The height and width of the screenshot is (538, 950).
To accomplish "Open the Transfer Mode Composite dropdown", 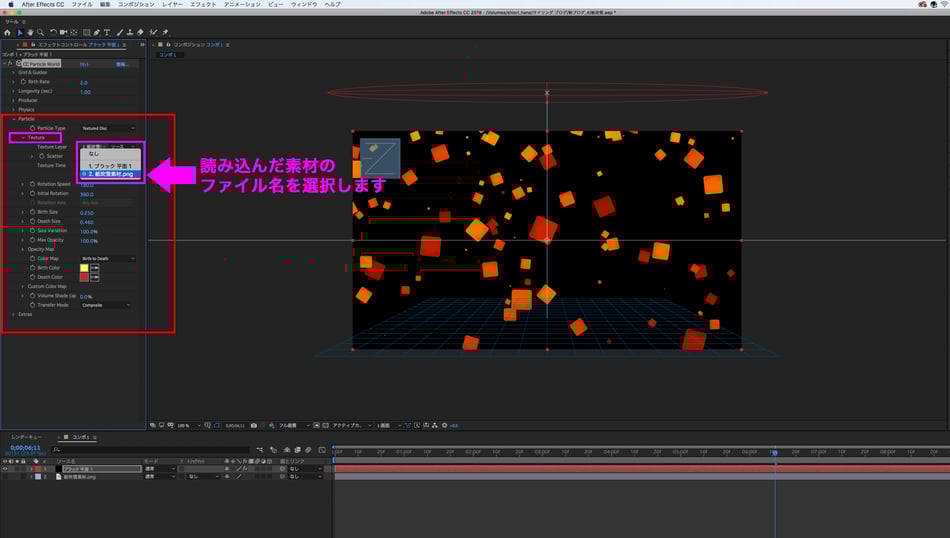I will (x=106, y=305).
